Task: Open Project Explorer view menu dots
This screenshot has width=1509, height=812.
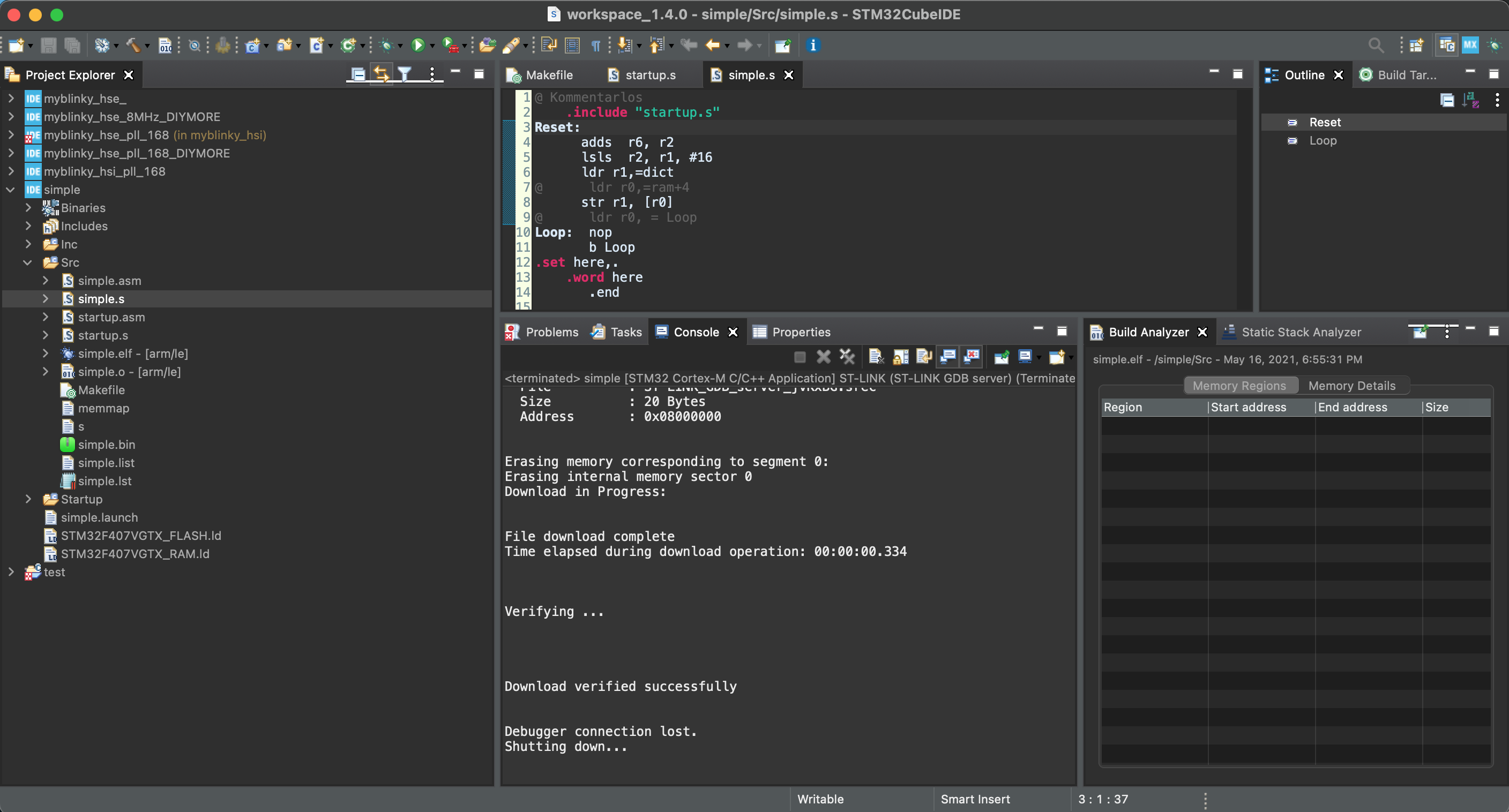Action: coord(432,74)
